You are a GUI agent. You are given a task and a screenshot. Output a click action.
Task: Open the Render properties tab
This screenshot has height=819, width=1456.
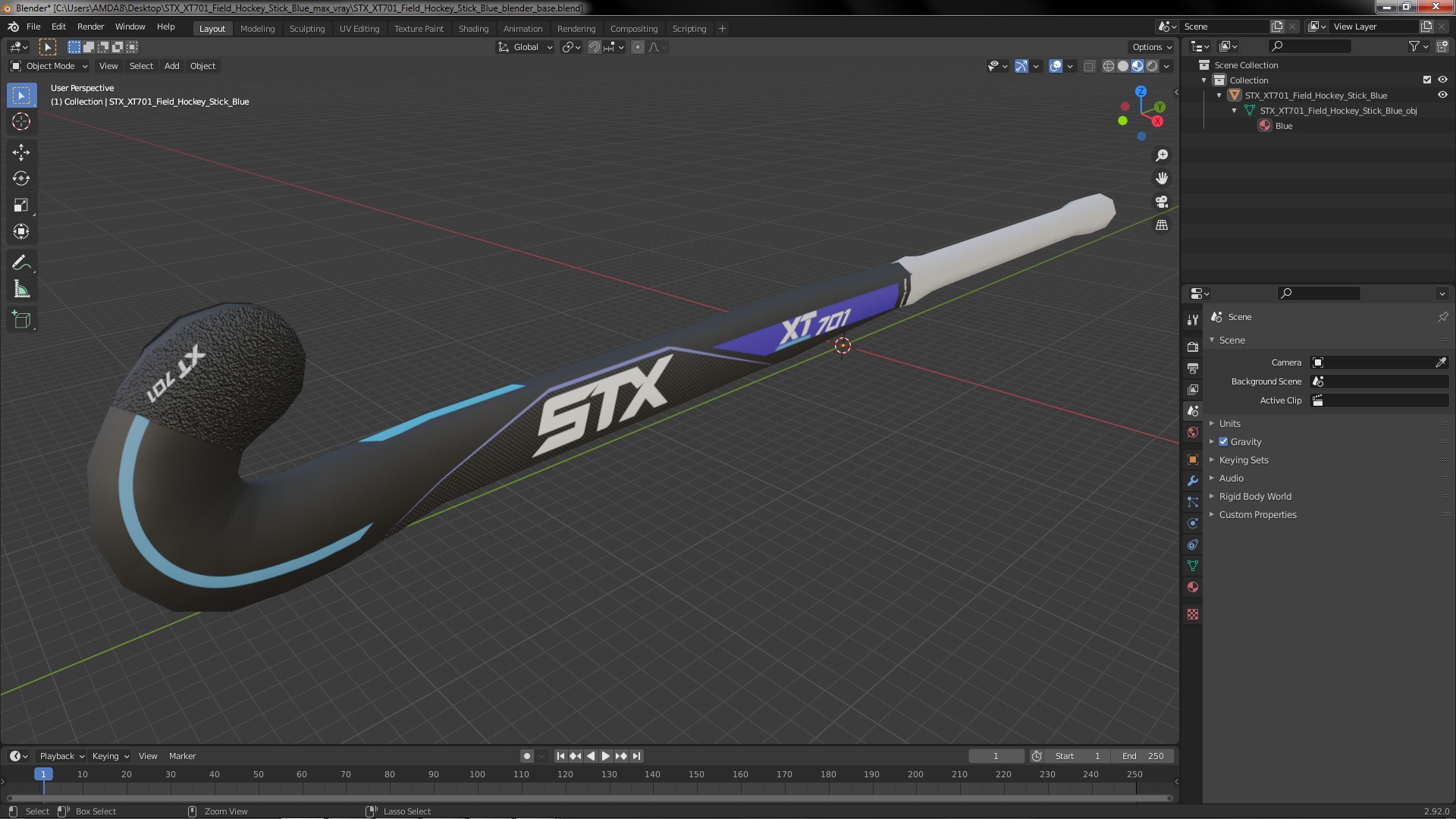pos(1193,347)
